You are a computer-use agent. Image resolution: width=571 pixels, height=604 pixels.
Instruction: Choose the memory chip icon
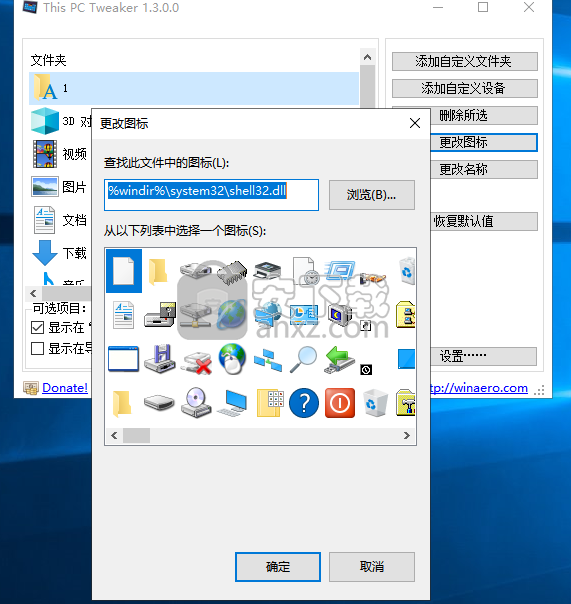pos(232,272)
